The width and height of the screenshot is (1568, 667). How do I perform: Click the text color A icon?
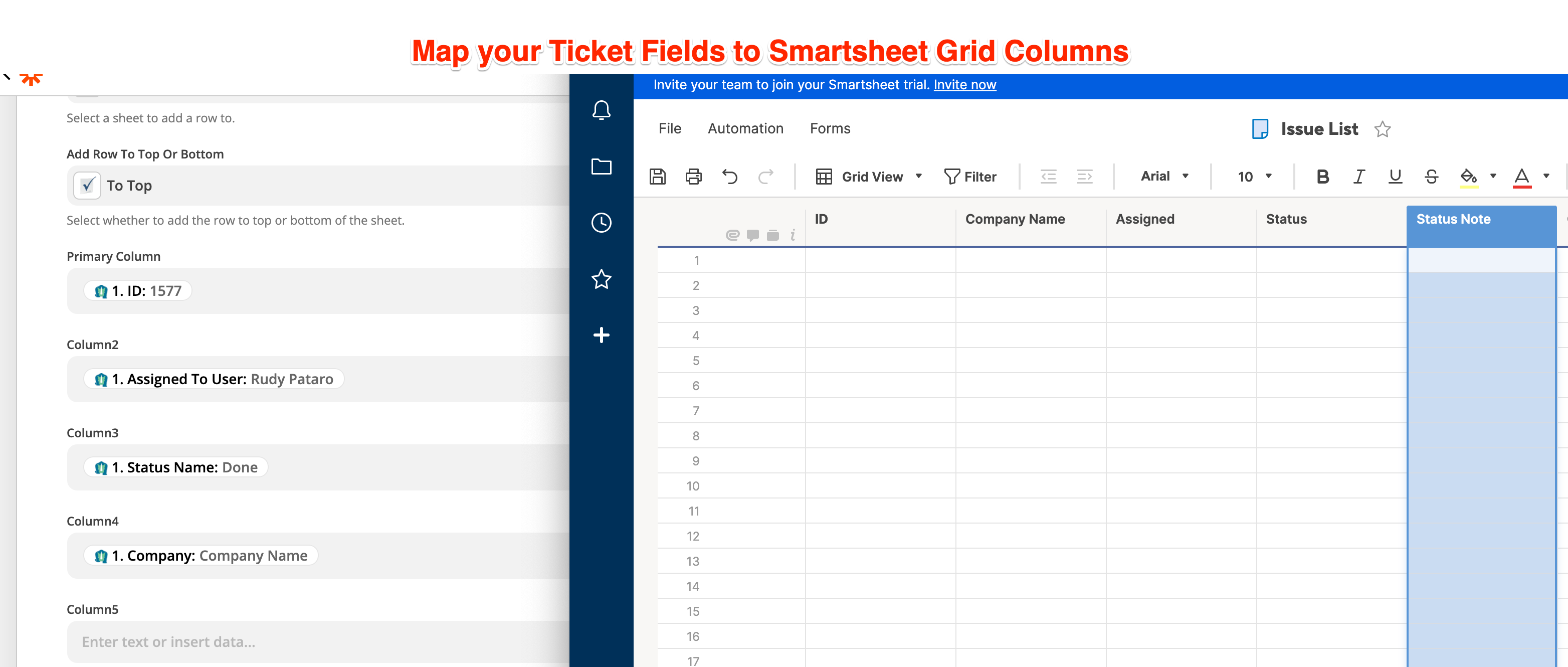click(1521, 177)
